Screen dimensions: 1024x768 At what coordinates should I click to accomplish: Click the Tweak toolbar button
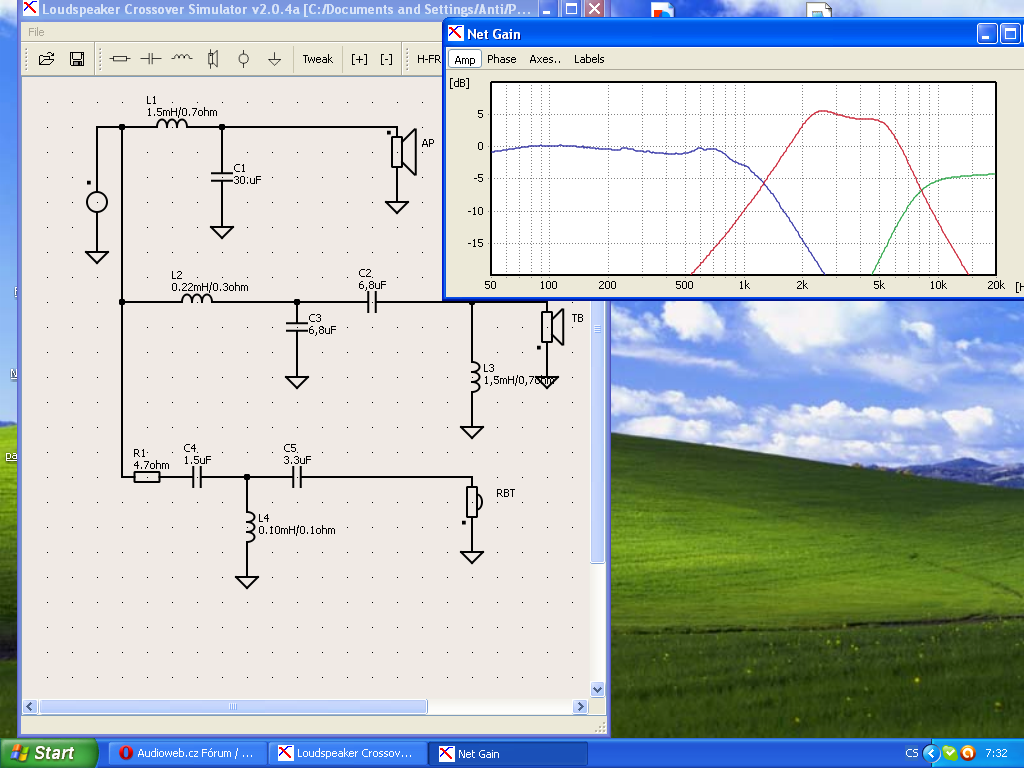pos(317,59)
